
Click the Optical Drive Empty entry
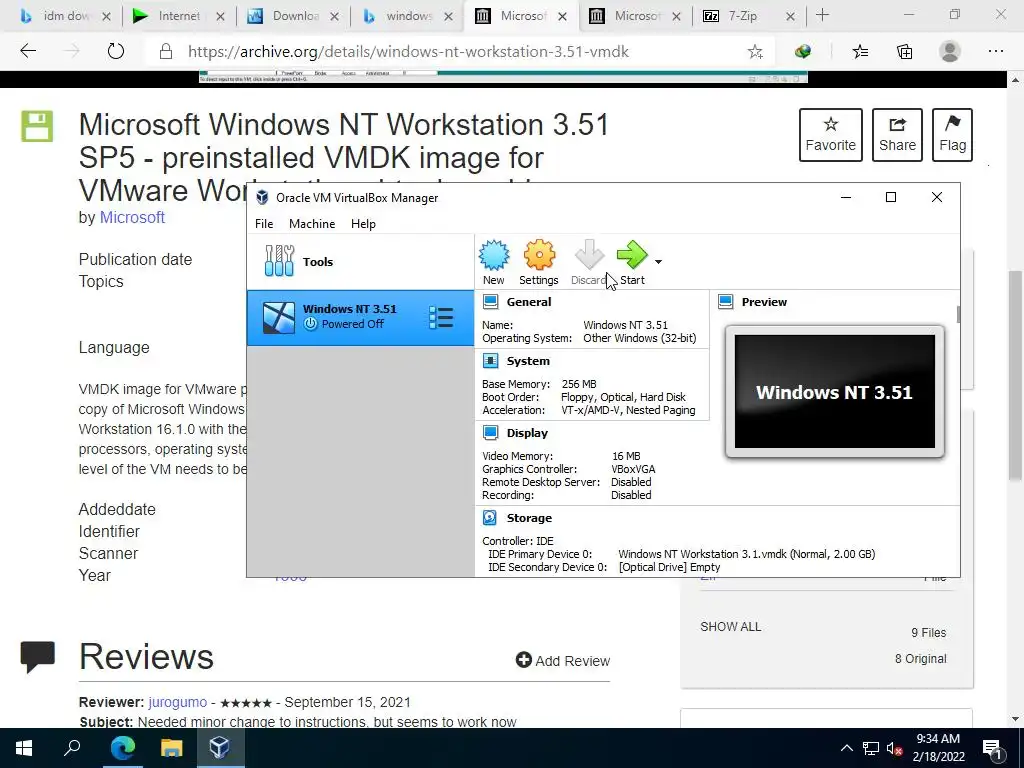pyautogui.click(x=669, y=567)
